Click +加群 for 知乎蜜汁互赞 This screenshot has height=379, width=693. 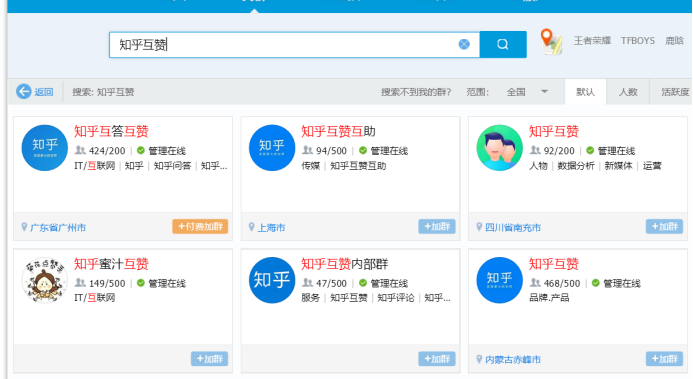click(x=209, y=359)
